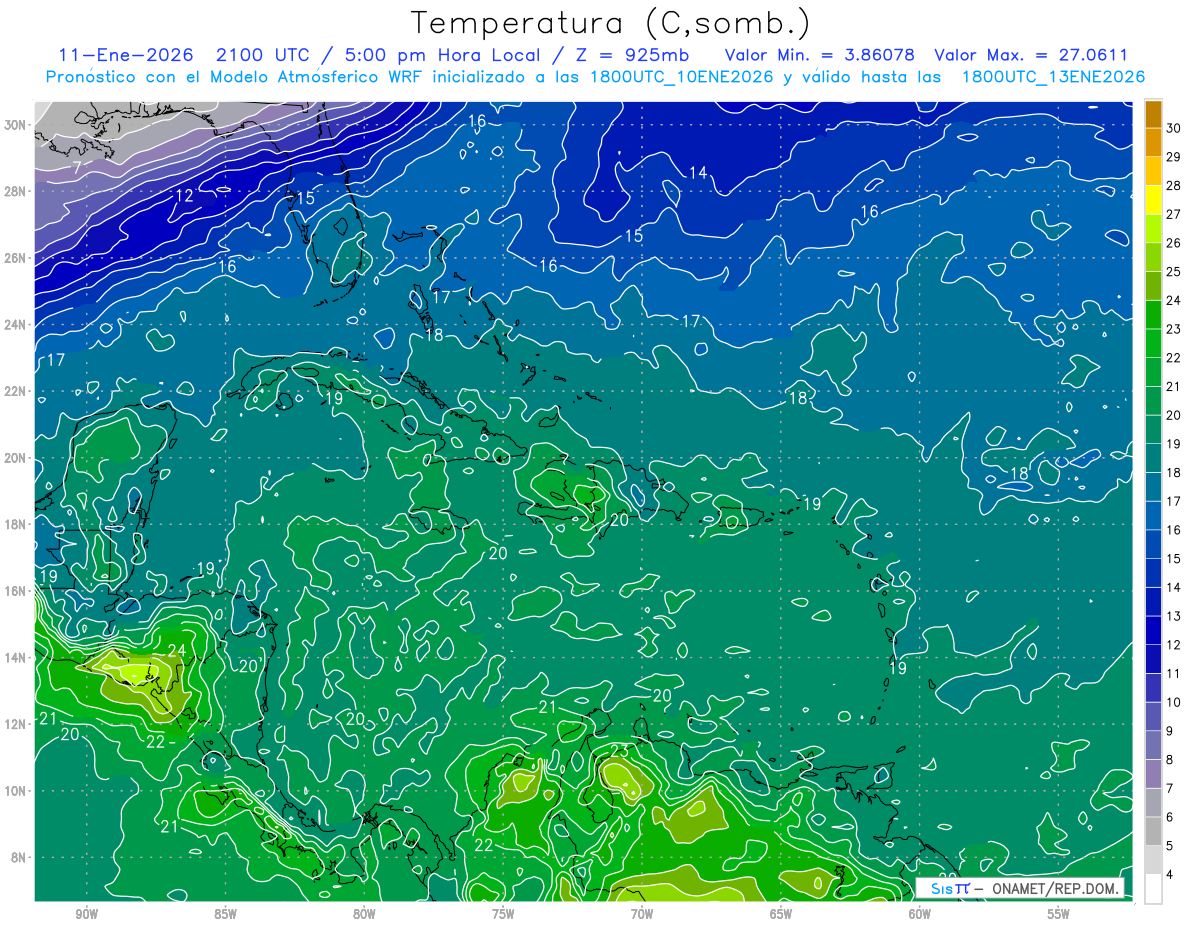Click the gray swatch between legend 5 and 6
Image resolution: width=1200 pixels, height=927 pixels.
(1153, 832)
